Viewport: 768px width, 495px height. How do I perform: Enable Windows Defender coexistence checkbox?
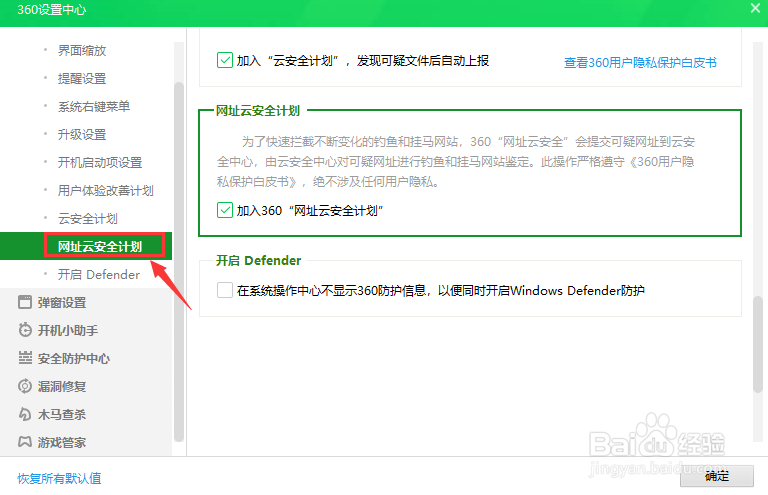[x=225, y=290]
